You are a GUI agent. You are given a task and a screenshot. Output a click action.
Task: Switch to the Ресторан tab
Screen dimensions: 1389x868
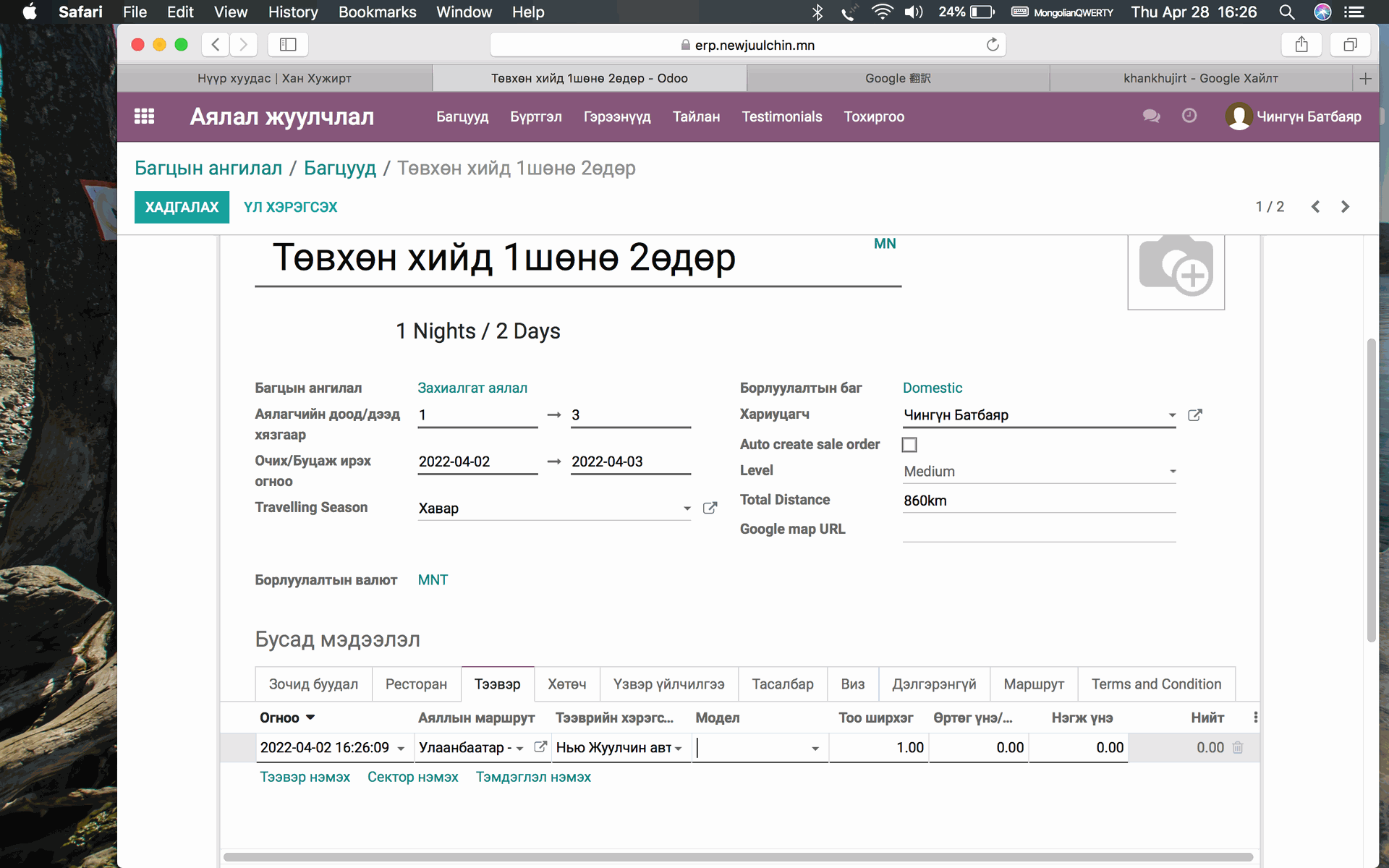coord(416,684)
